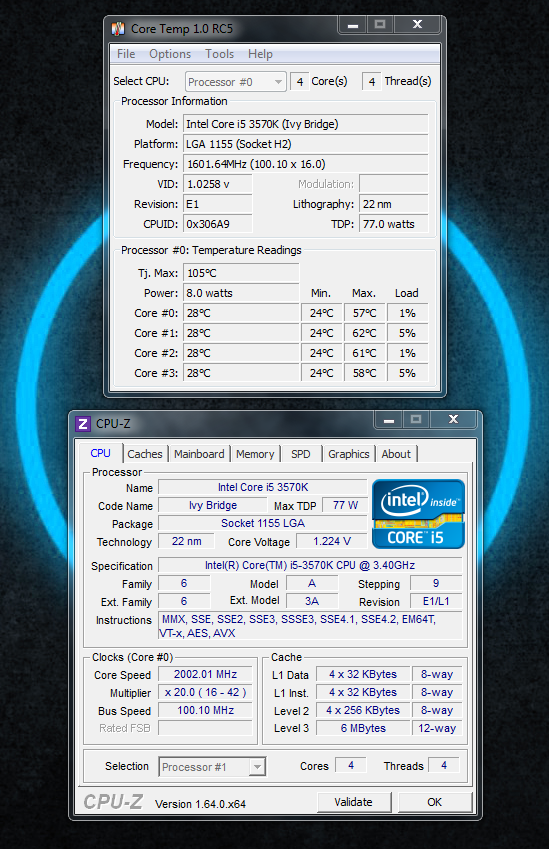
Task: Click the TDP value 77.0 watts
Action: tap(394, 224)
